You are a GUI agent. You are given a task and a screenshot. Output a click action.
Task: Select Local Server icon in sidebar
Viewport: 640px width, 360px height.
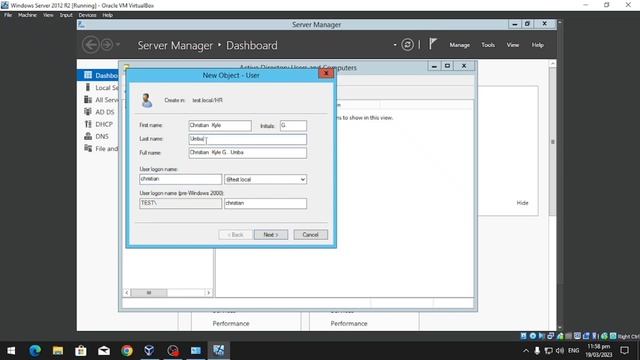pyautogui.click(x=88, y=87)
